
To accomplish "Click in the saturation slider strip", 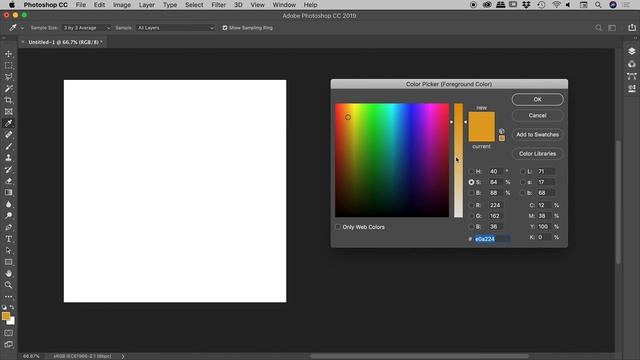I will pyautogui.click(x=458, y=160).
